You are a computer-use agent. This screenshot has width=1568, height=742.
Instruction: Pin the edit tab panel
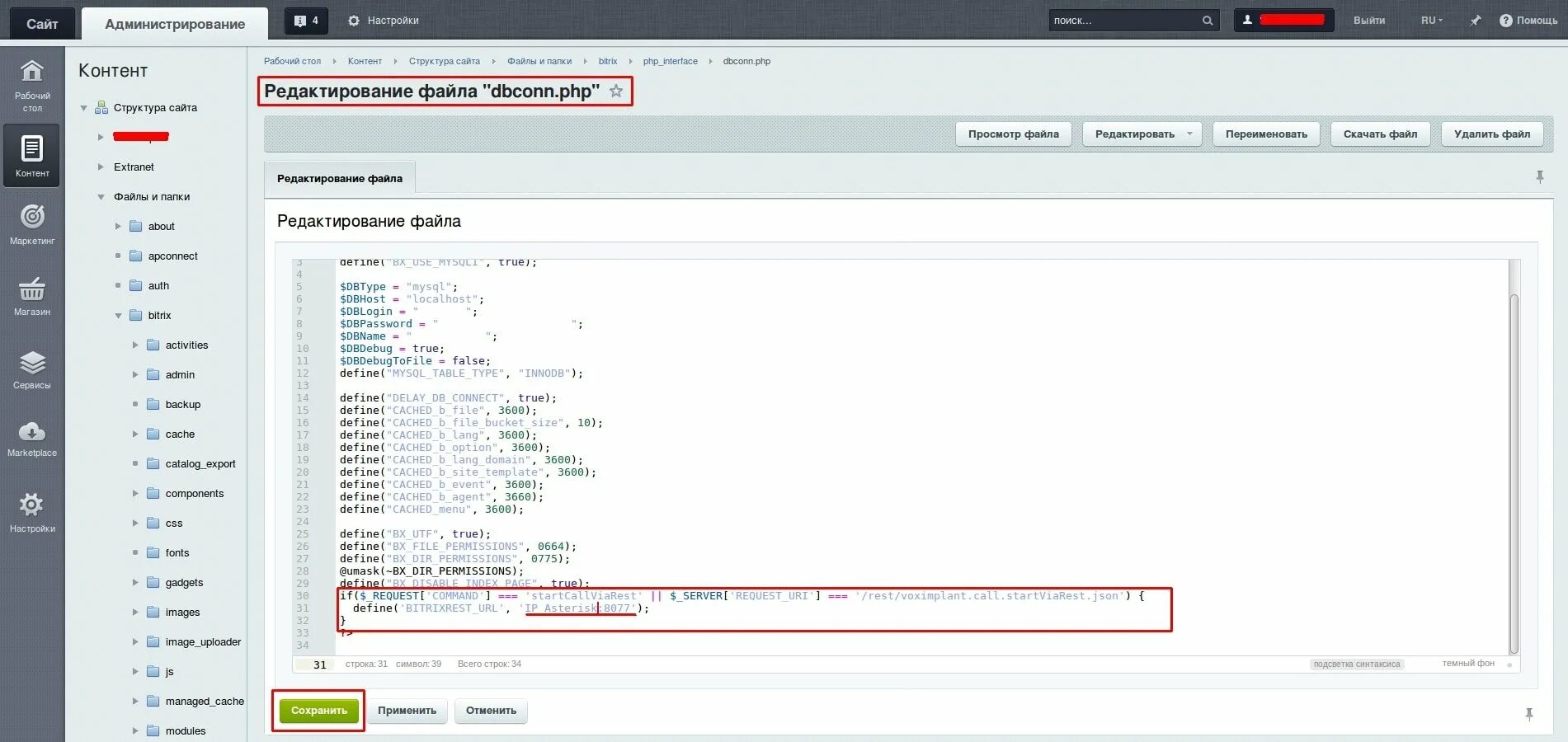[1540, 177]
